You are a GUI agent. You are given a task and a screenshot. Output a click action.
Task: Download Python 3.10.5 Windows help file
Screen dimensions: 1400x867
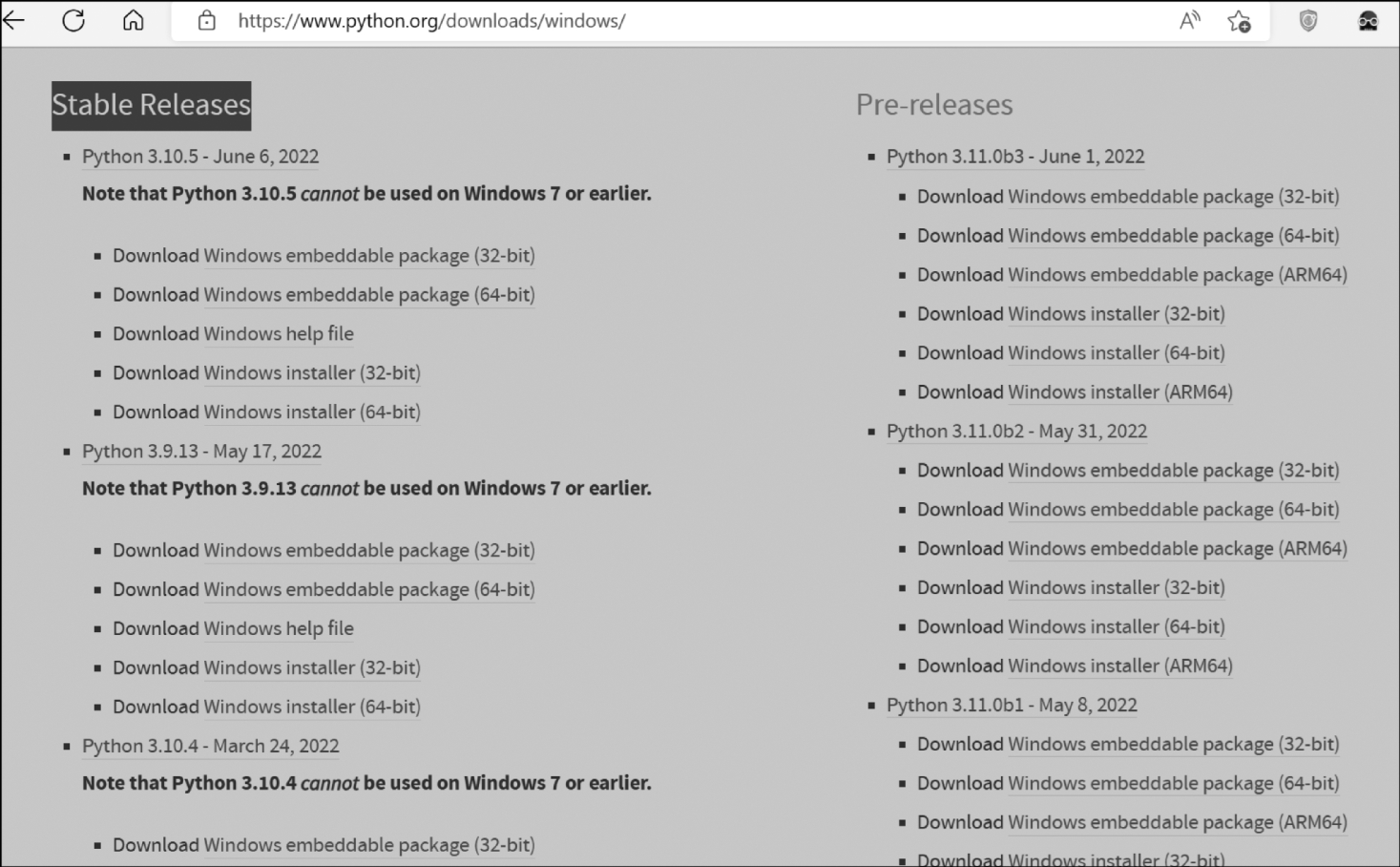[x=279, y=334]
